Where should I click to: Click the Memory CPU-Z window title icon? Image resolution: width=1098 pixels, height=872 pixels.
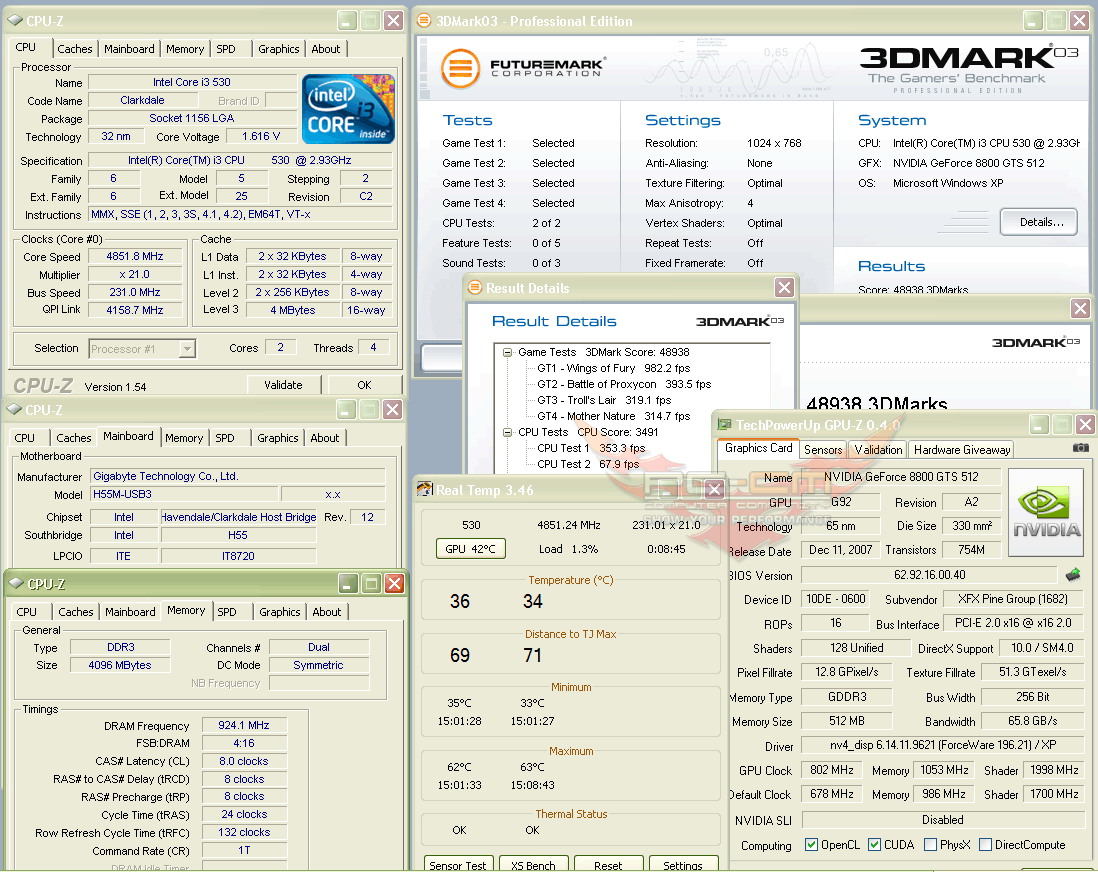(x=15, y=583)
